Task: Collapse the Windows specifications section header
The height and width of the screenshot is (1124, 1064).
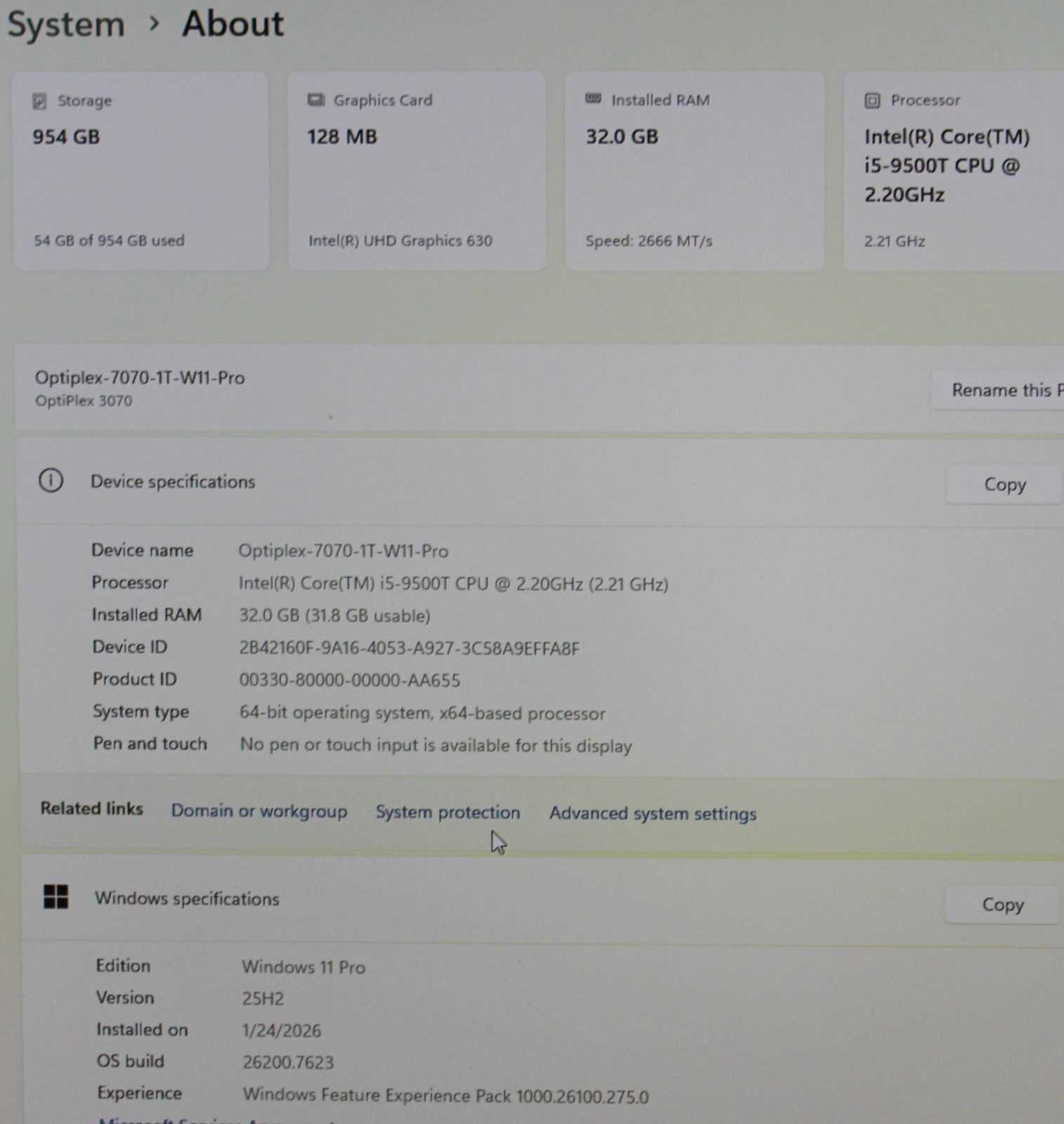Action: coord(541,899)
